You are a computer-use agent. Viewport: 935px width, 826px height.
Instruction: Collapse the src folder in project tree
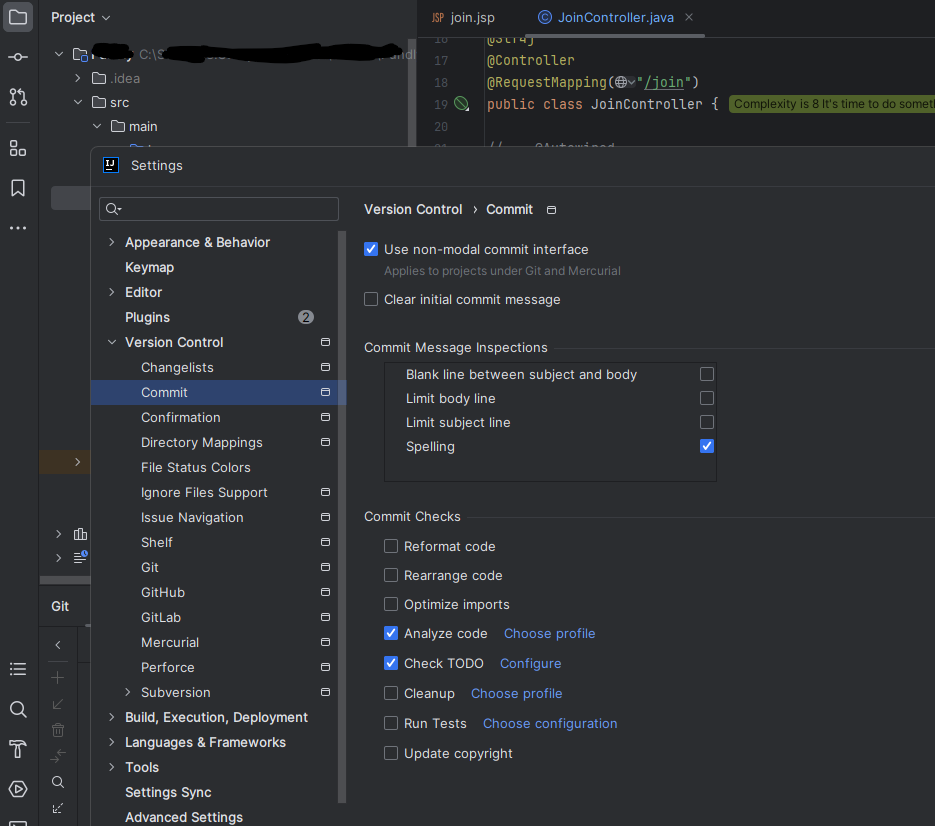coord(78,102)
